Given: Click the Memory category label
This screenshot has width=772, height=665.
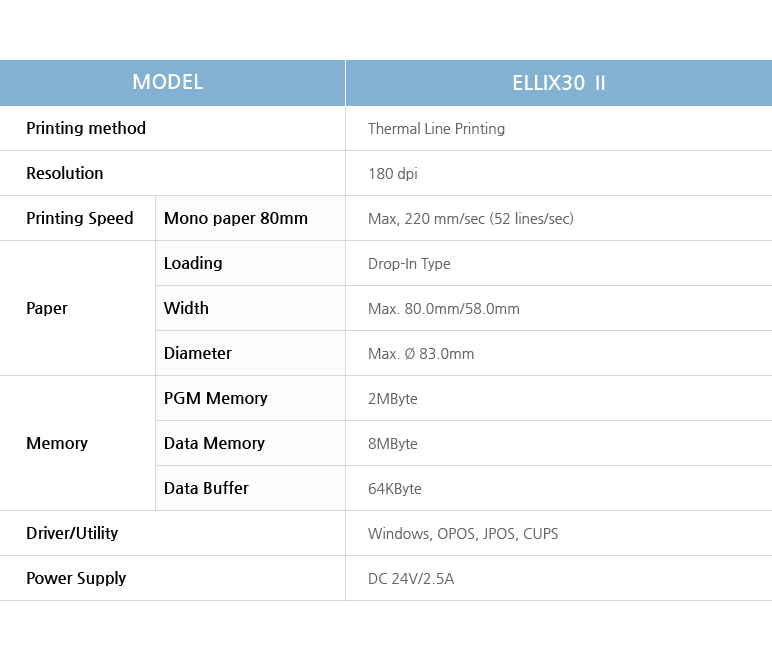Looking at the screenshot, I should pyautogui.click(x=57, y=443).
